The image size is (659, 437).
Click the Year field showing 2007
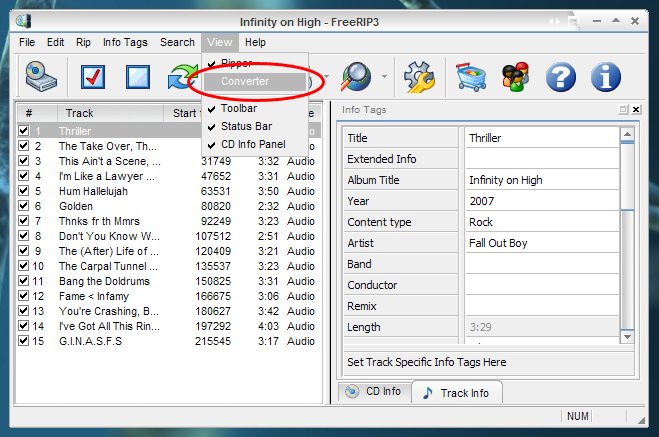(x=542, y=201)
